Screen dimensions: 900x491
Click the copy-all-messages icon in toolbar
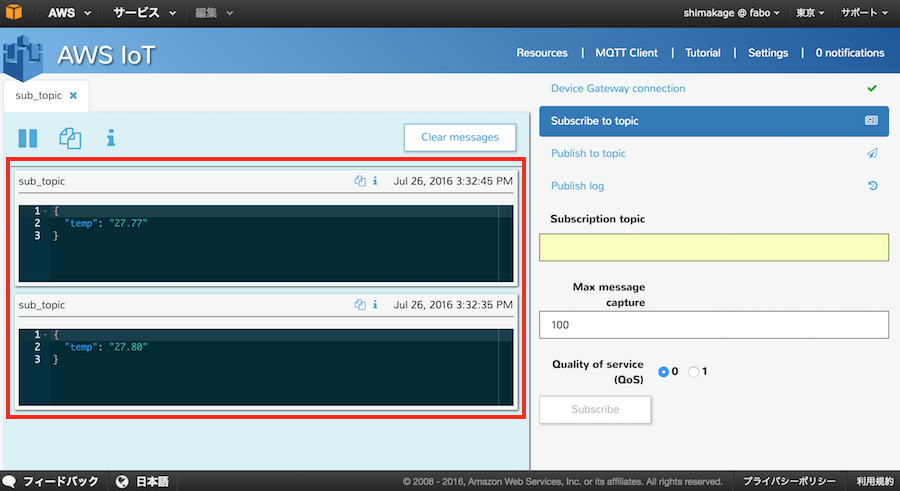click(x=70, y=138)
